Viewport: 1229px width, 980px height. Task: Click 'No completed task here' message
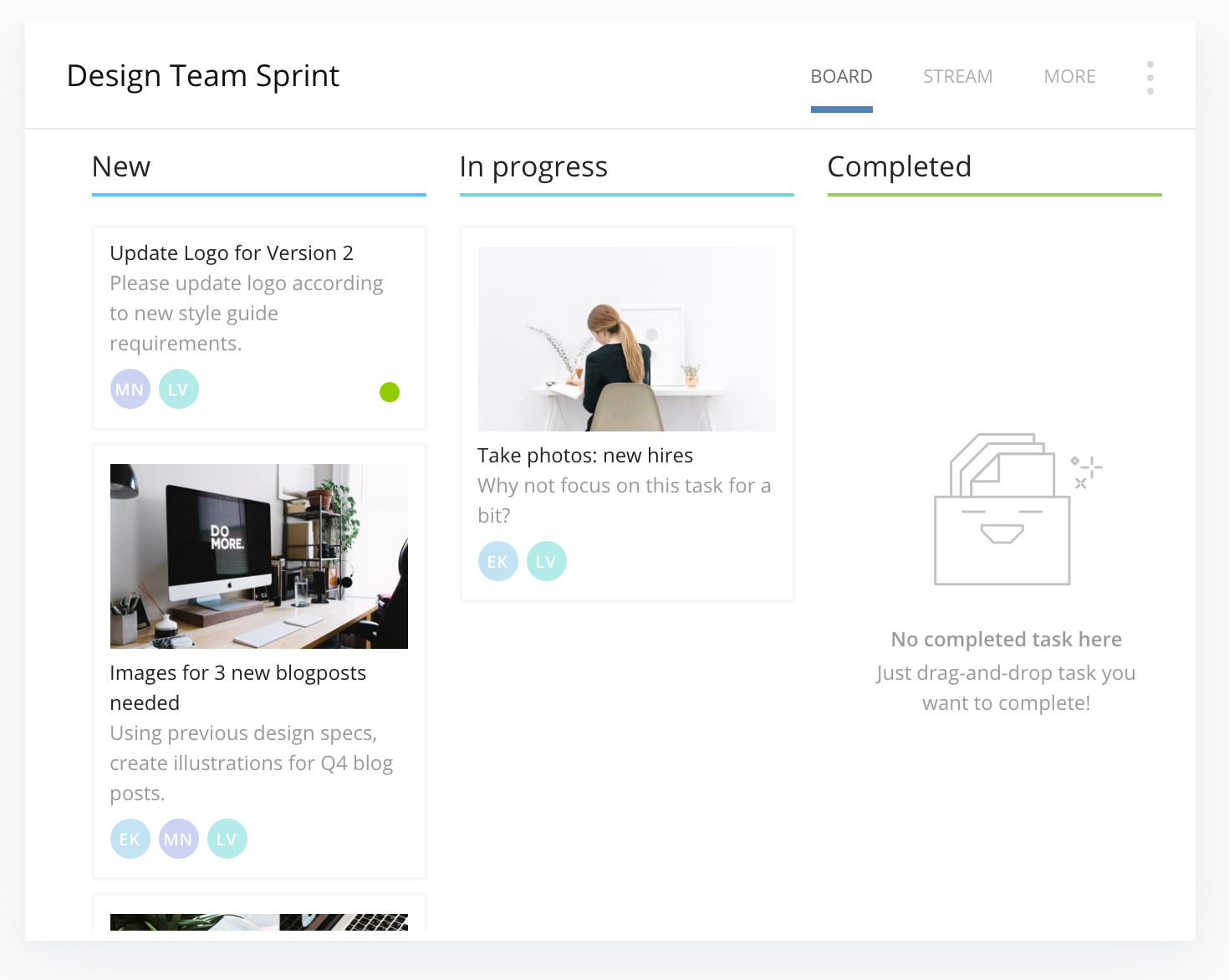click(x=1007, y=640)
